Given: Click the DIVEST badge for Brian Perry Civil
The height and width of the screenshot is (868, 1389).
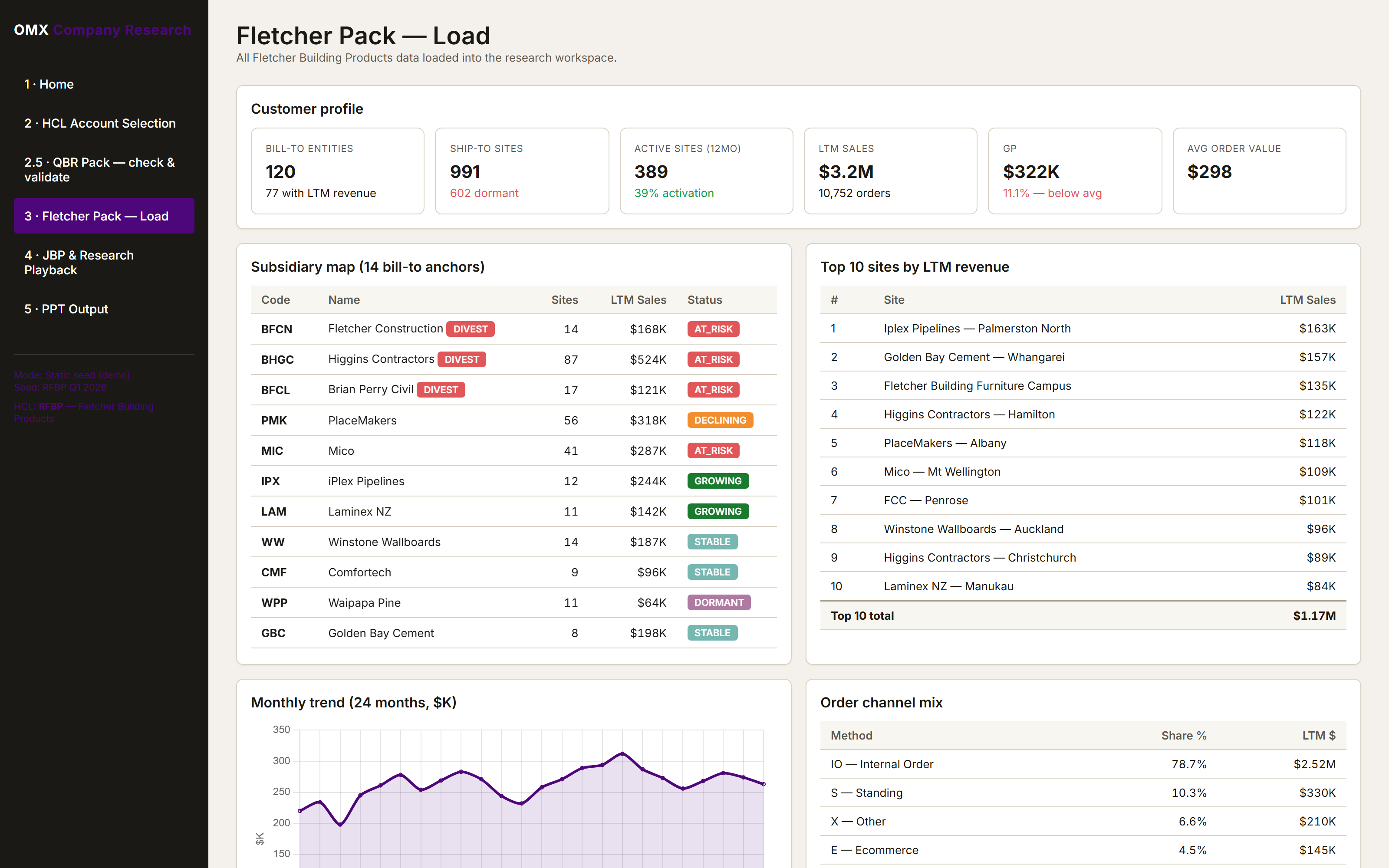Looking at the screenshot, I should (441, 390).
